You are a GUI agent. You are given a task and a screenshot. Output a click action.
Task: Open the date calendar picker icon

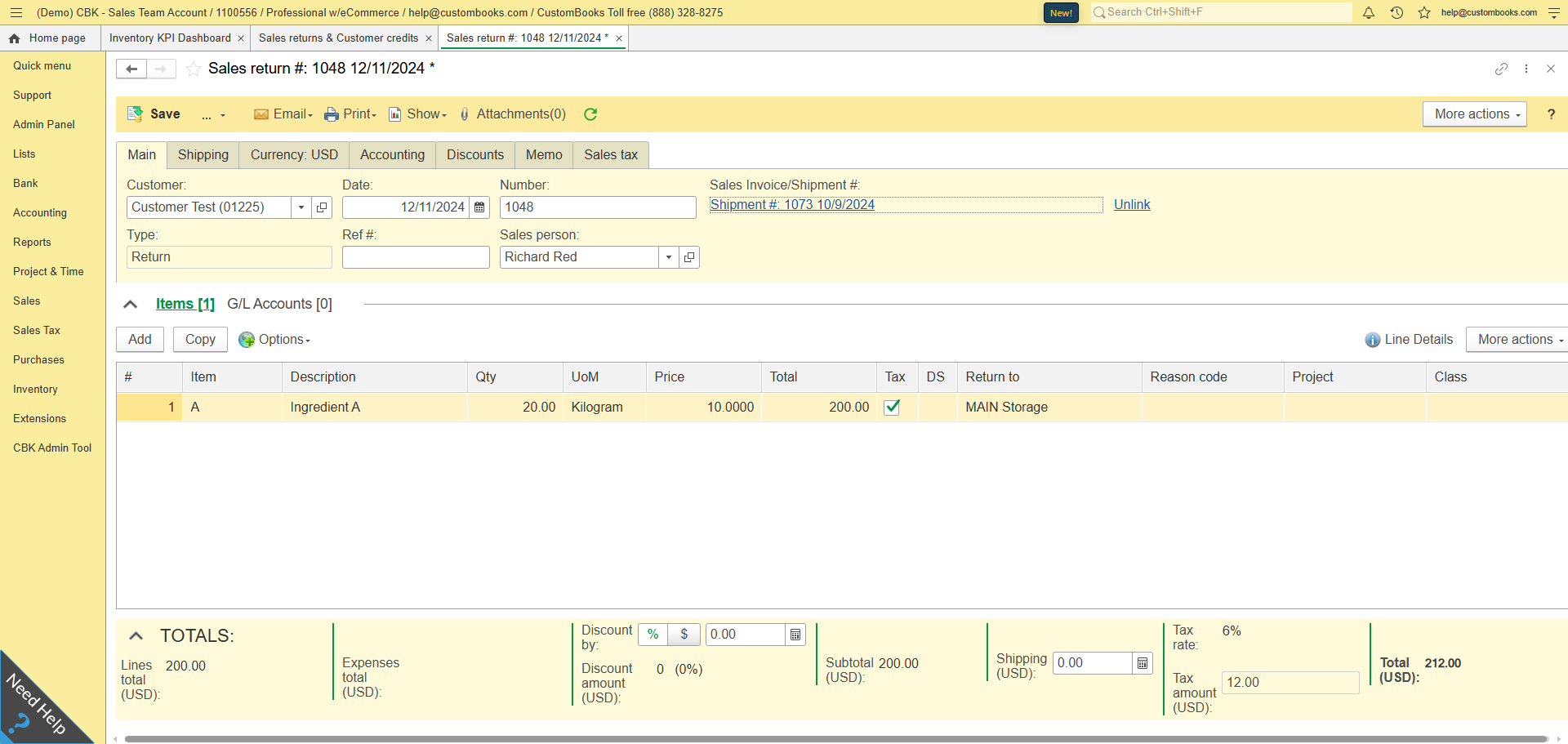point(479,207)
